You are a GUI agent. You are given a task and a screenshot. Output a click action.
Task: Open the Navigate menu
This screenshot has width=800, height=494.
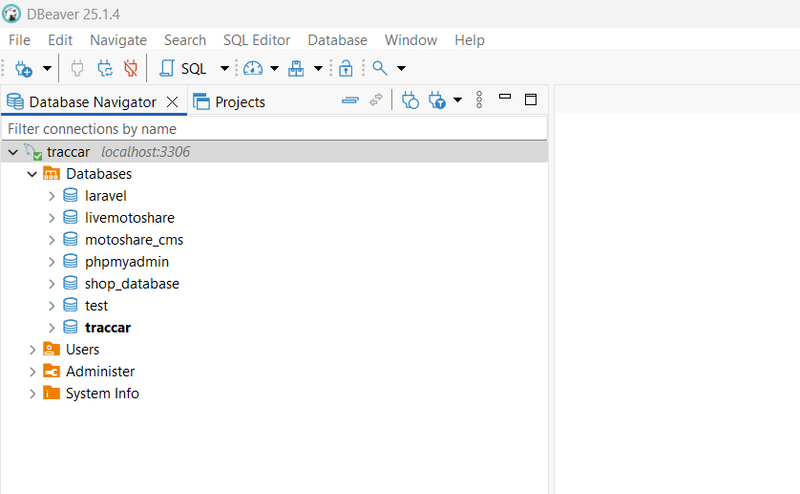(x=118, y=40)
